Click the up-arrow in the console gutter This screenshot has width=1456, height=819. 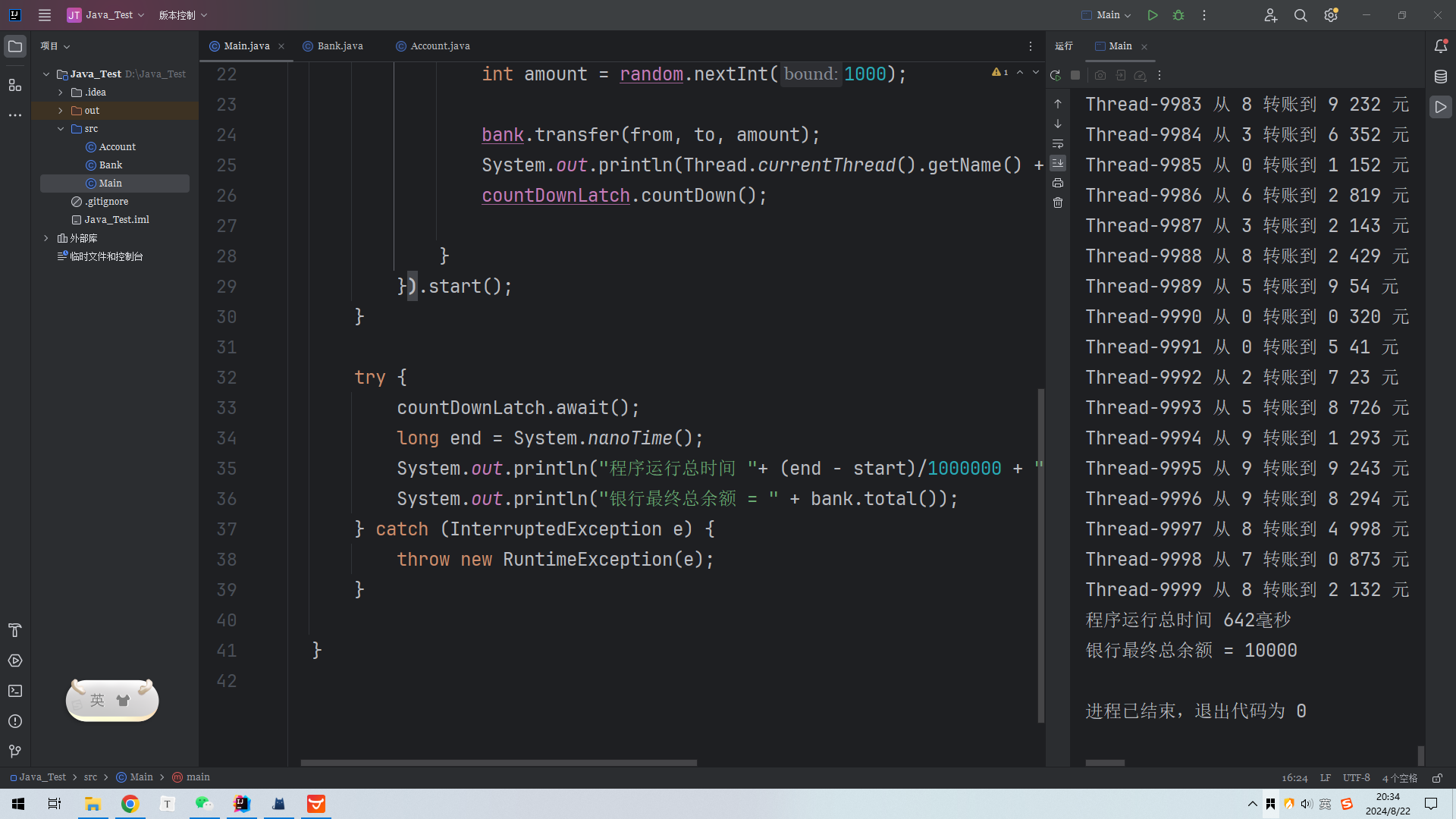coord(1058,104)
